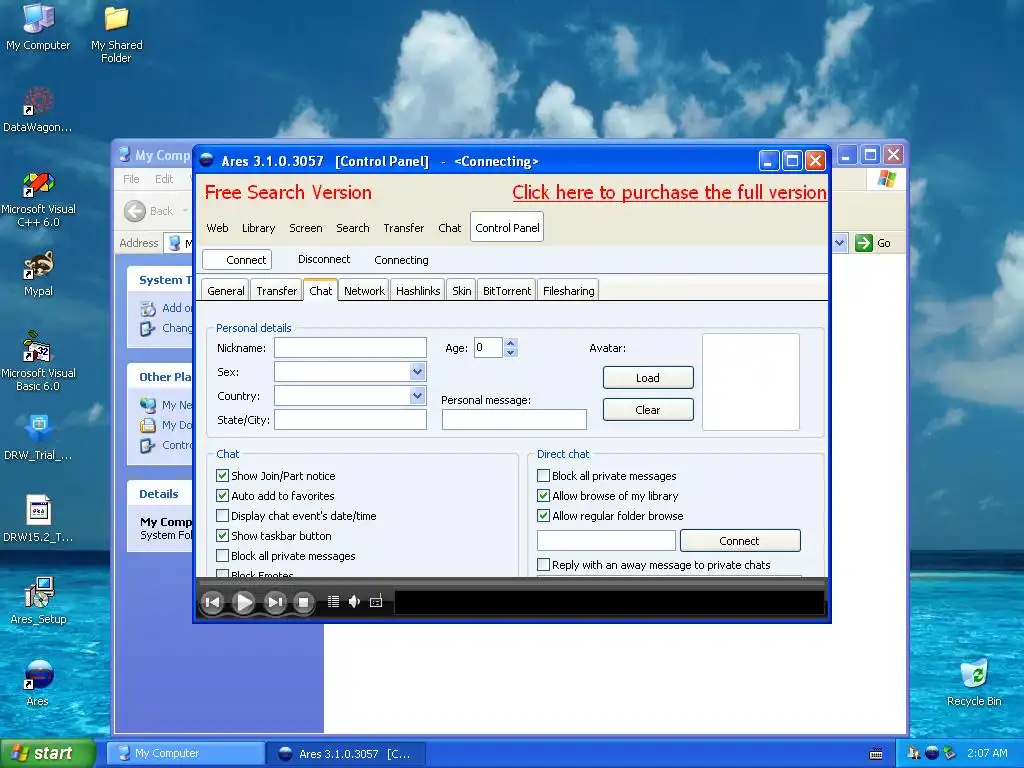1024x768 pixels.
Task: Open the BitTorrent tab
Action: [507, 291]
